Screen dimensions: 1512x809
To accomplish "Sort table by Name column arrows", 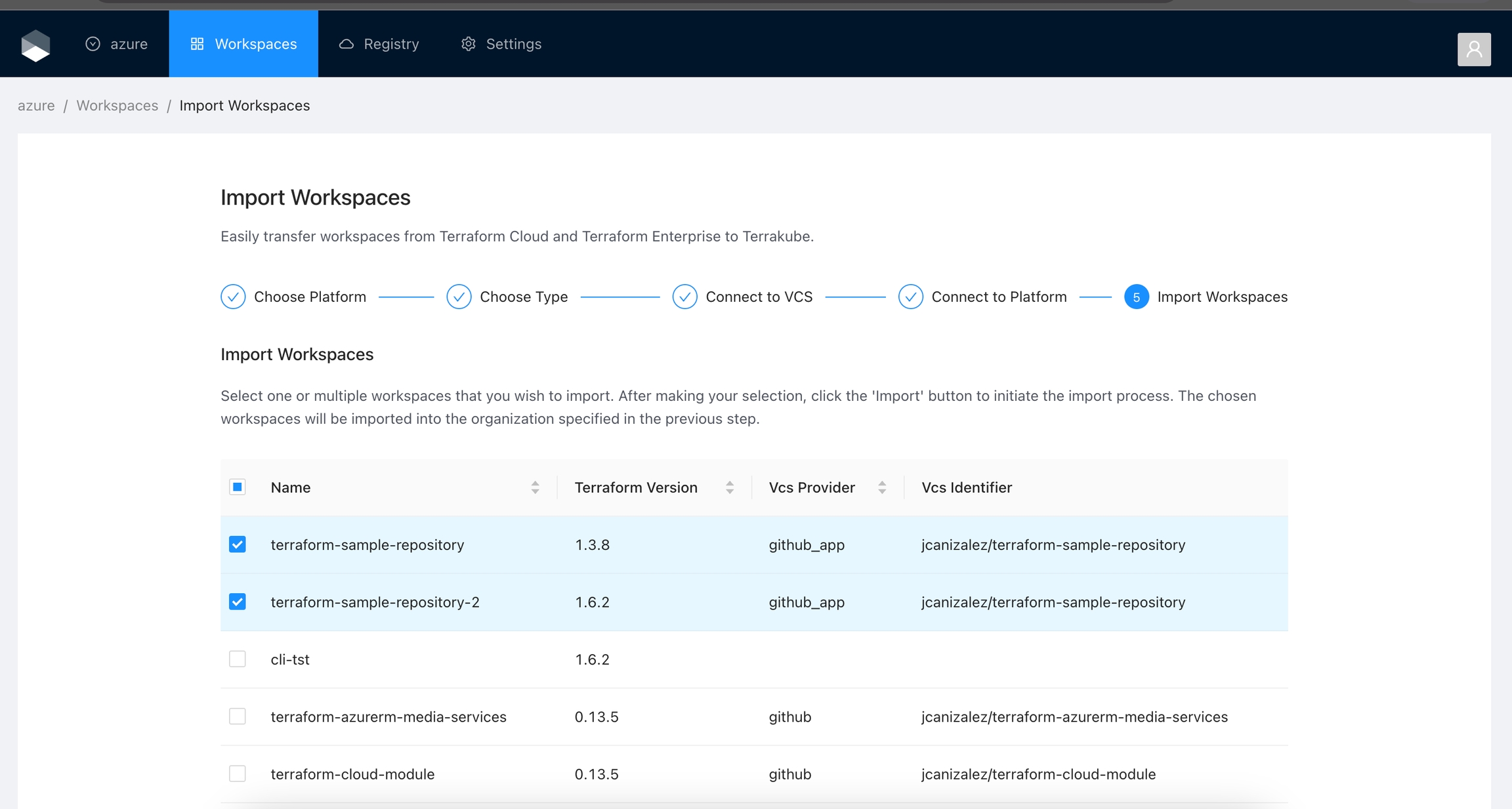I will 535,487.
